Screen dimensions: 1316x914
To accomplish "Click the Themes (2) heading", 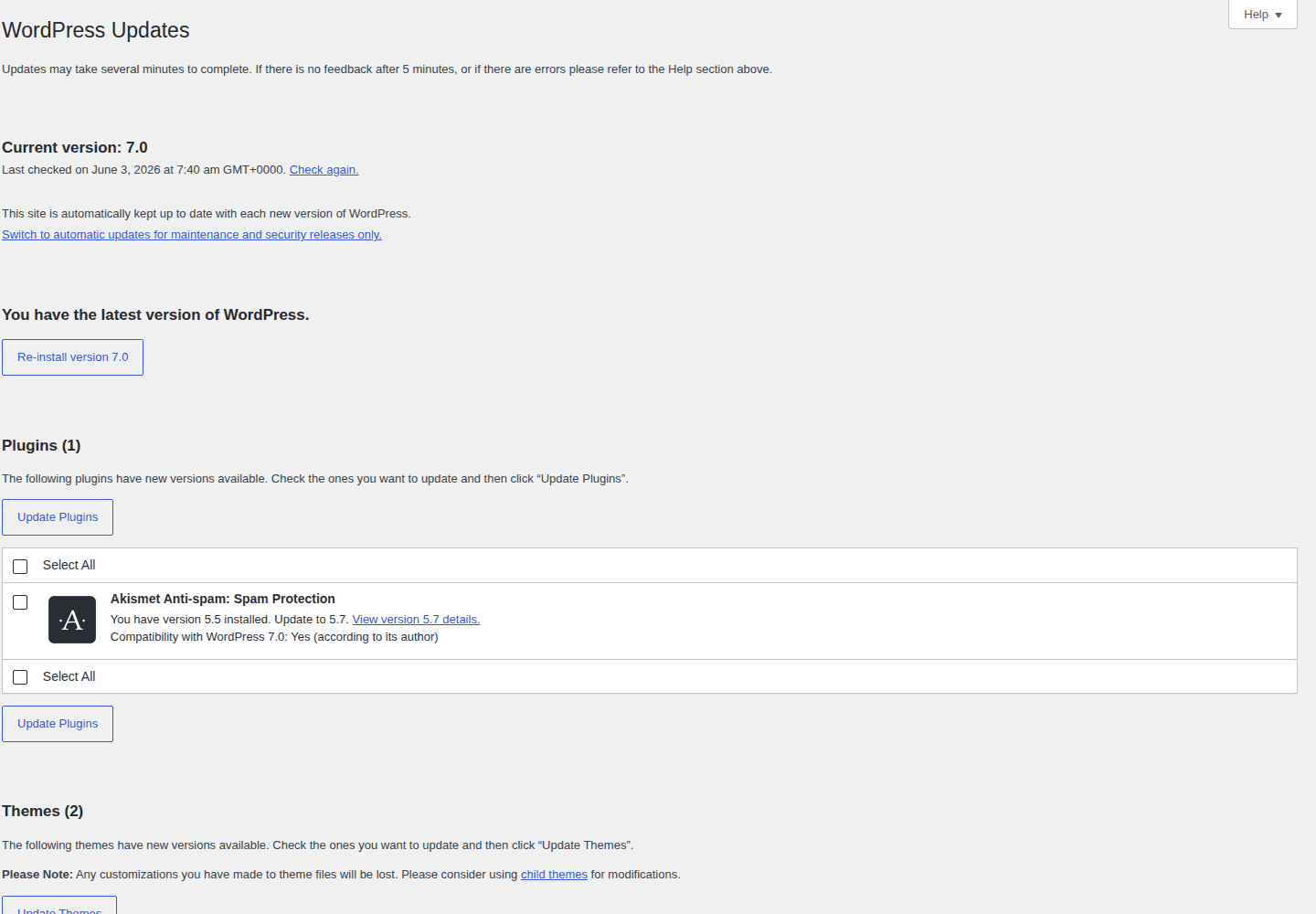I will 42,811.
